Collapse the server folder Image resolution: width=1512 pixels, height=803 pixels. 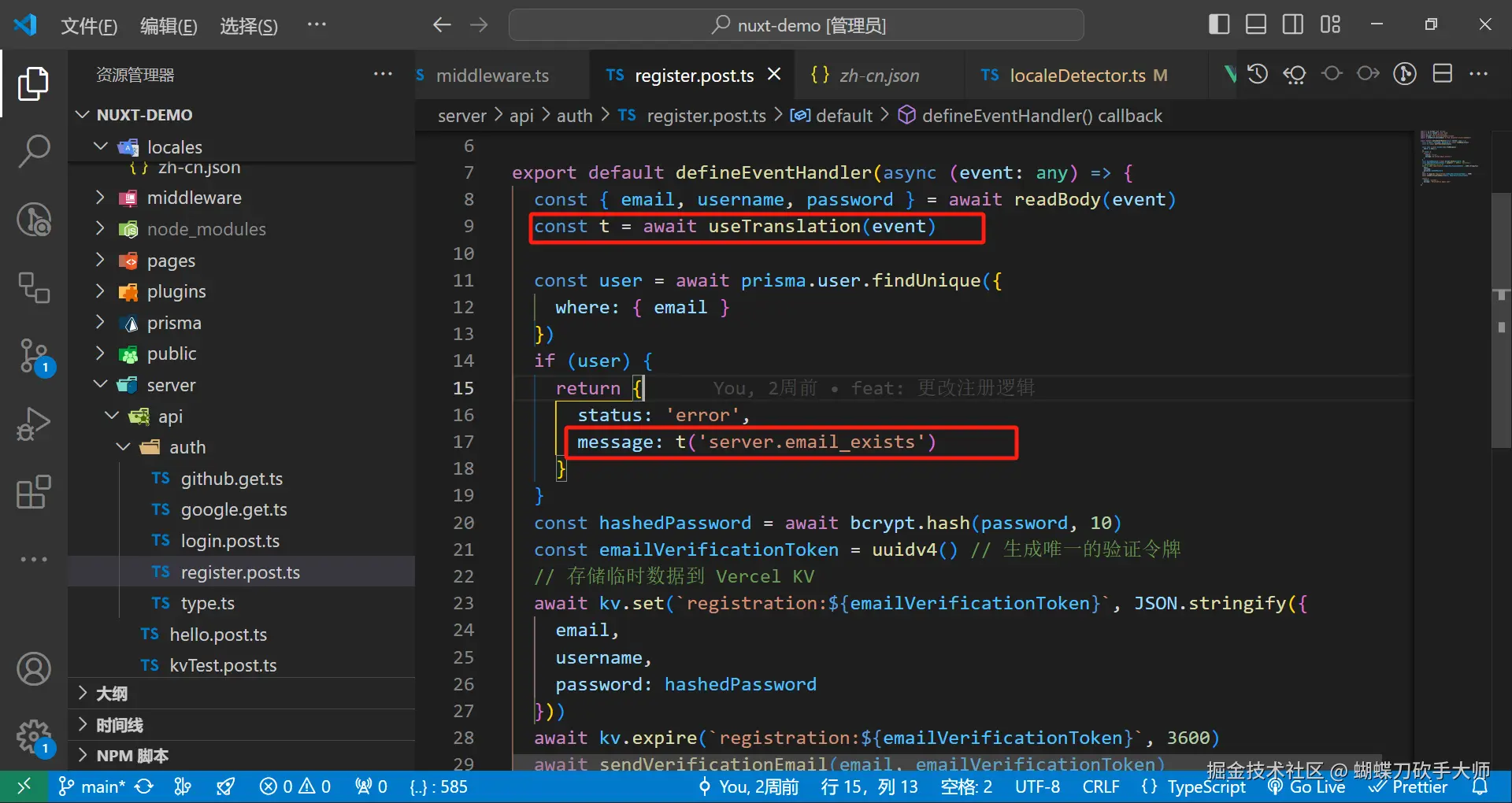(171, 385)
